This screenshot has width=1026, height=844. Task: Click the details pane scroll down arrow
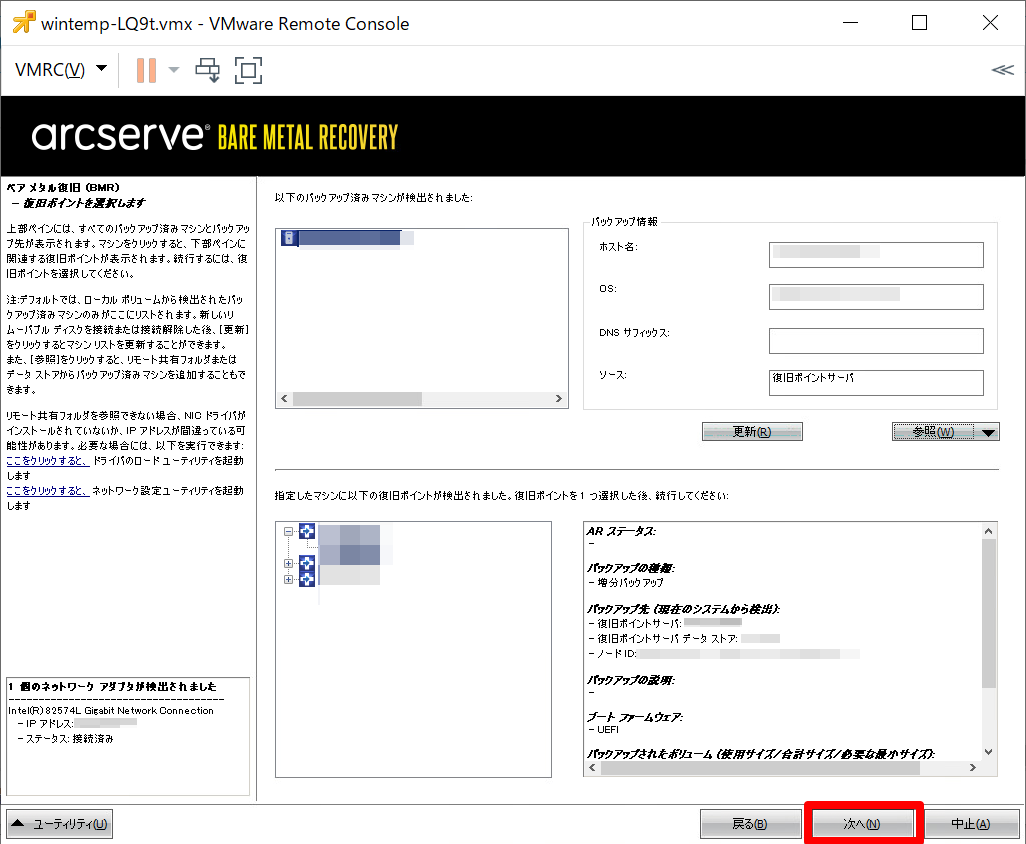[x=989, y=752]
